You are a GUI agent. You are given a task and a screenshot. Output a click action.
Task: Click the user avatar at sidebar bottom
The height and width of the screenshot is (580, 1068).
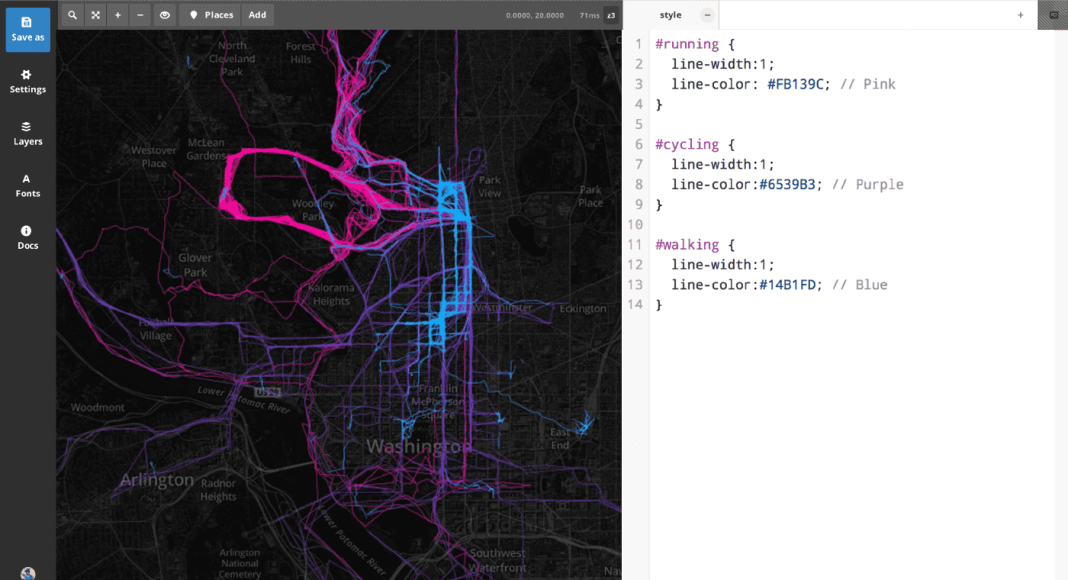(27, 573)
